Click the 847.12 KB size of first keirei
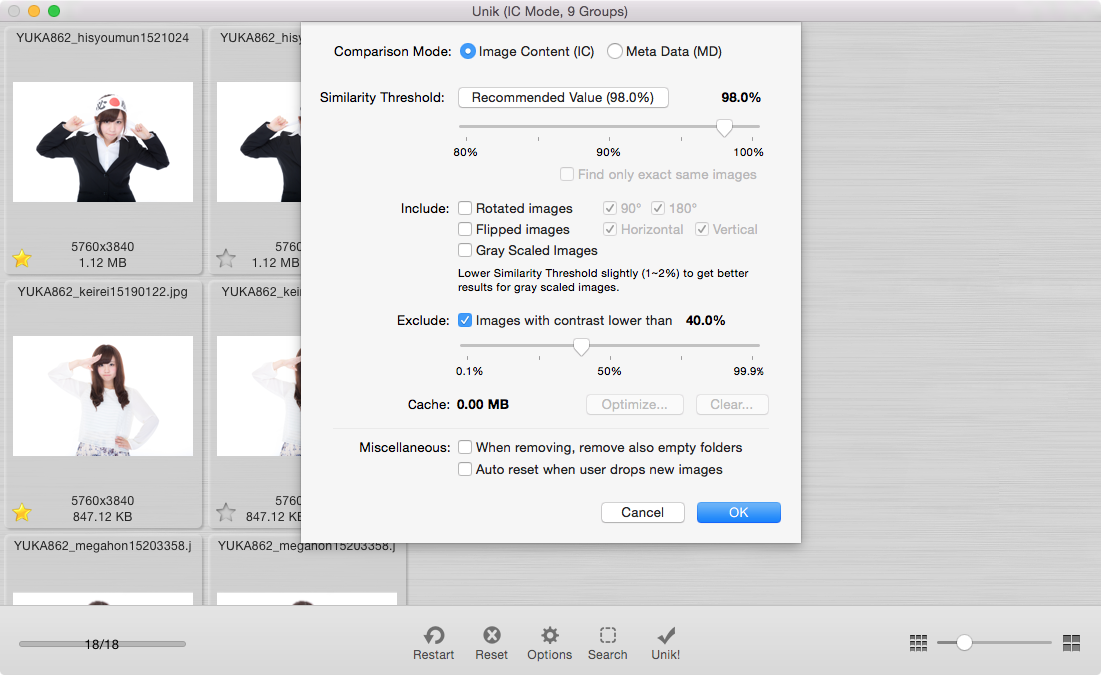Image resolution: width=1101 pixels, height=675 pixels. [x=103, y=516]
